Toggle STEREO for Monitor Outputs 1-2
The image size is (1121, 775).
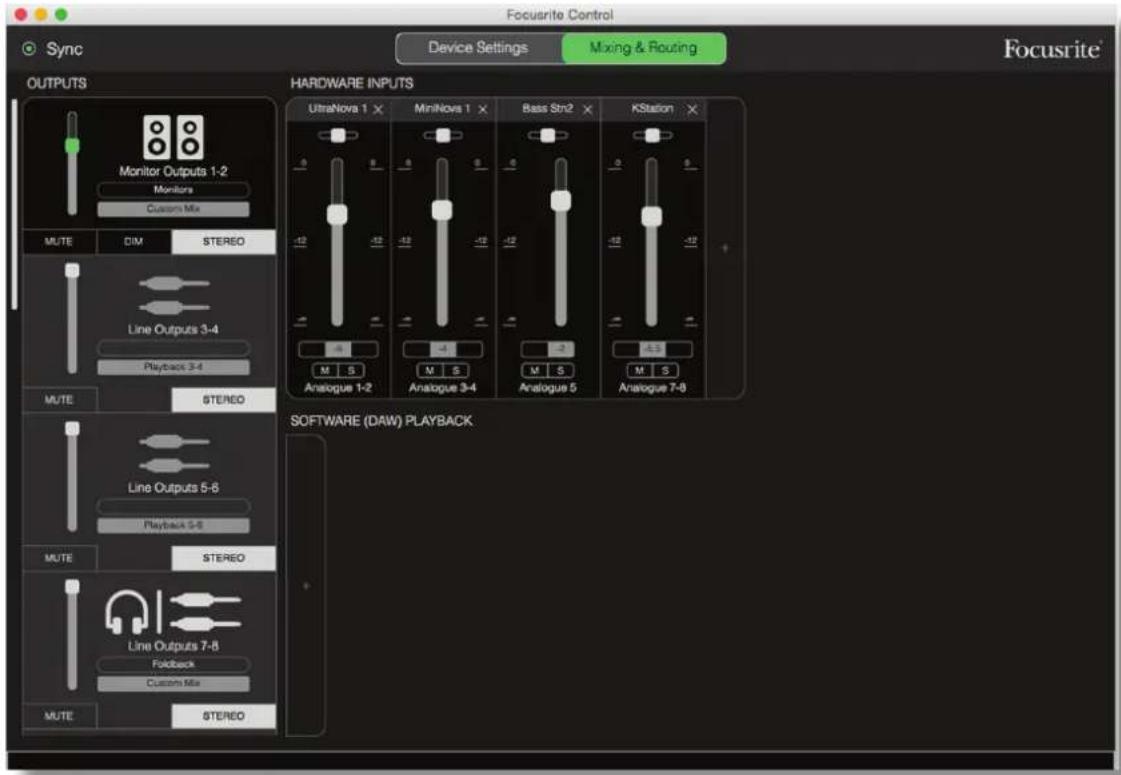(x=224, y=242)
